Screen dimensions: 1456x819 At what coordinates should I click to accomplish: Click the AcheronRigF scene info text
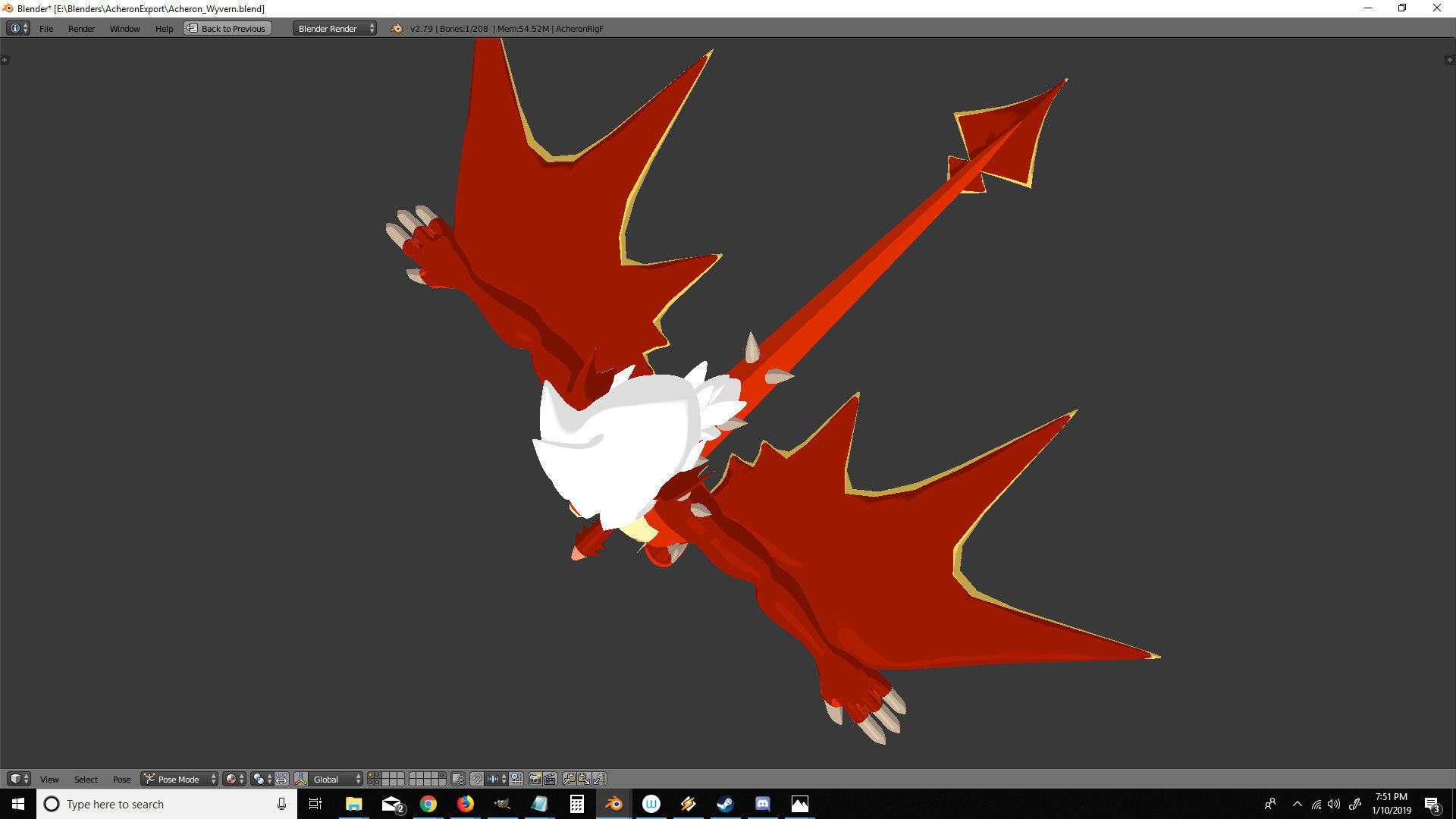coord(579,29)
